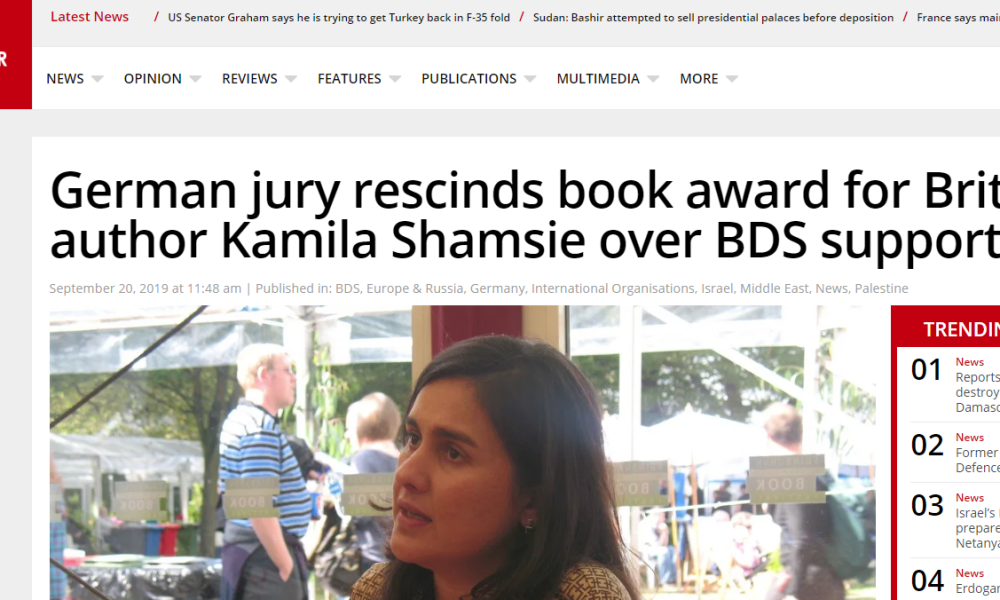The image size is (1000, 600).
Task: Open the Senator Graham F-35 headline
Action: click(339, 18)
